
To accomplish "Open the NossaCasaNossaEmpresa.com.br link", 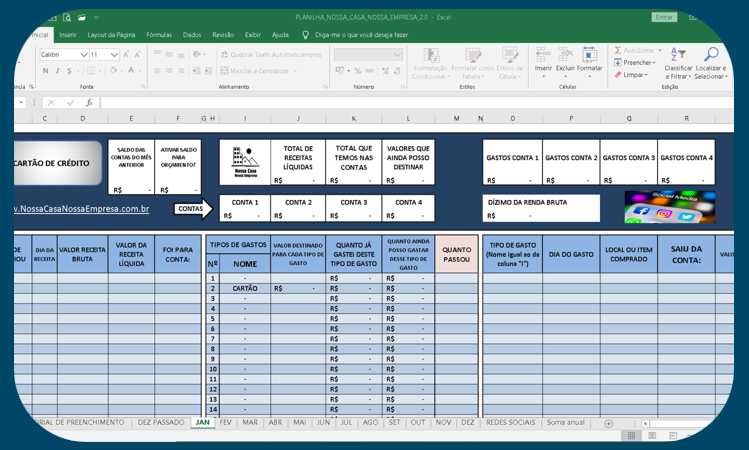I will click(x=82, y=209).
